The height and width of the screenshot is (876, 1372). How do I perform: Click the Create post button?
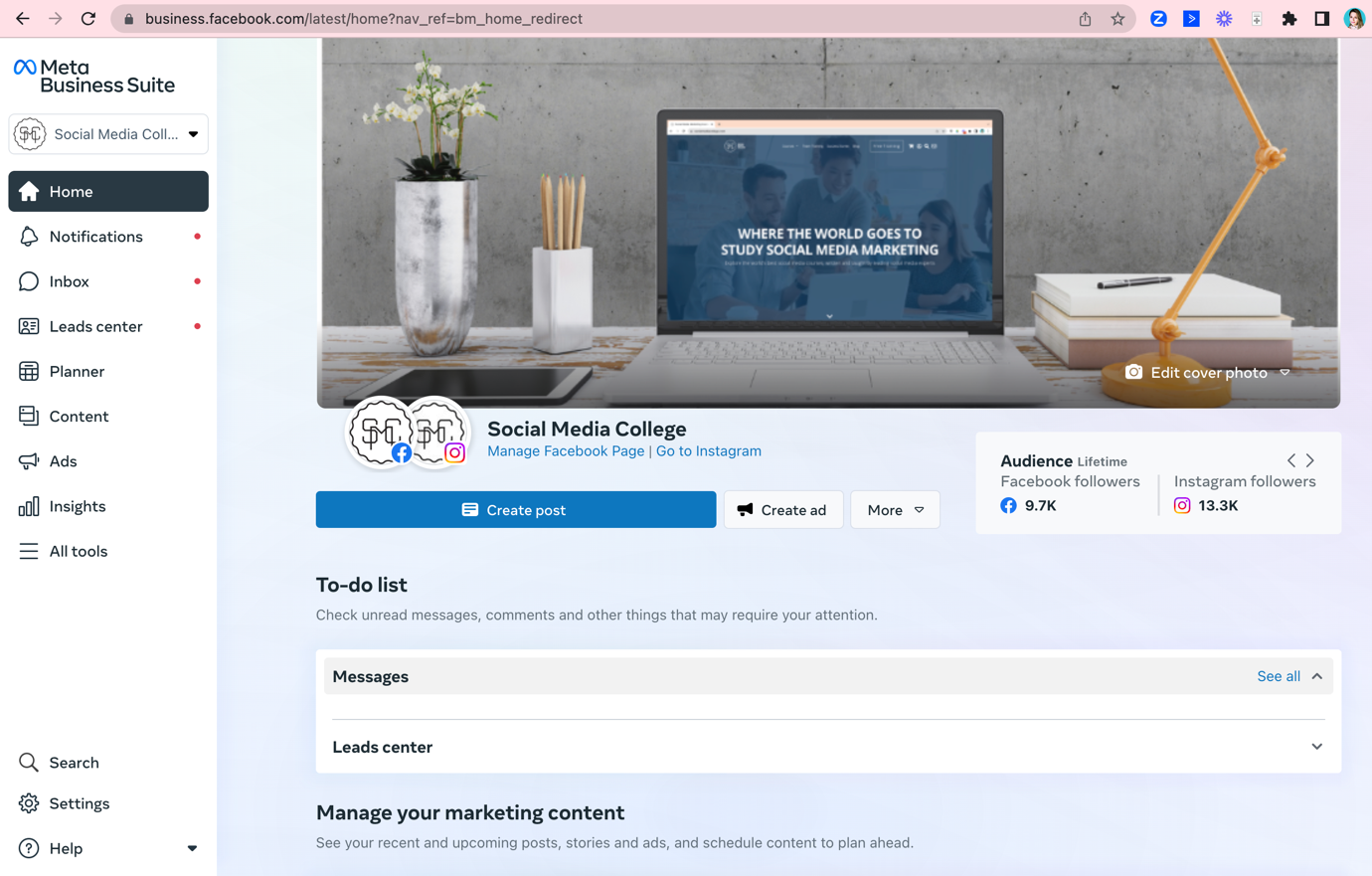coord(516,510)
